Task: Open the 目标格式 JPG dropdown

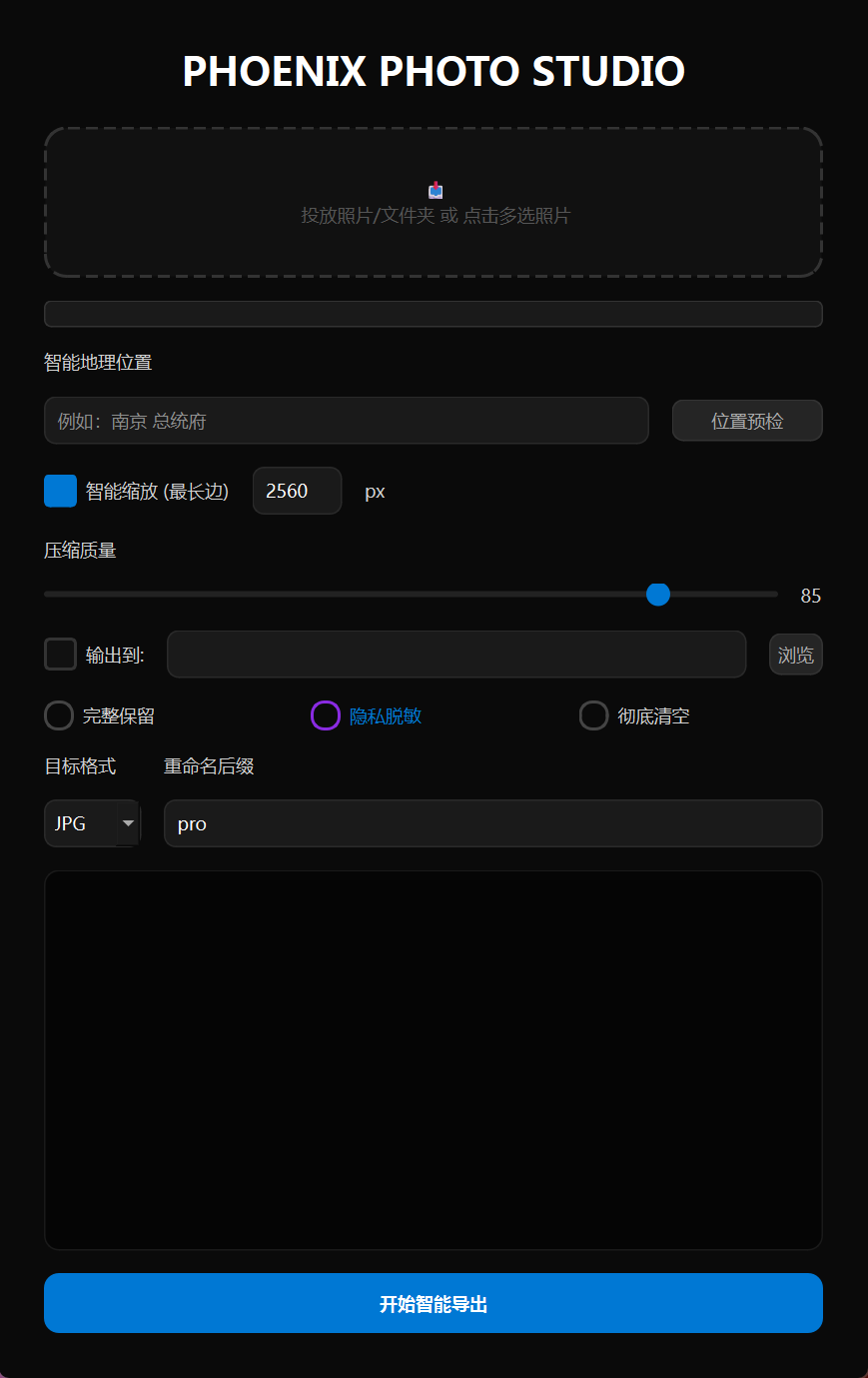Action: click(x=92, y=823)
